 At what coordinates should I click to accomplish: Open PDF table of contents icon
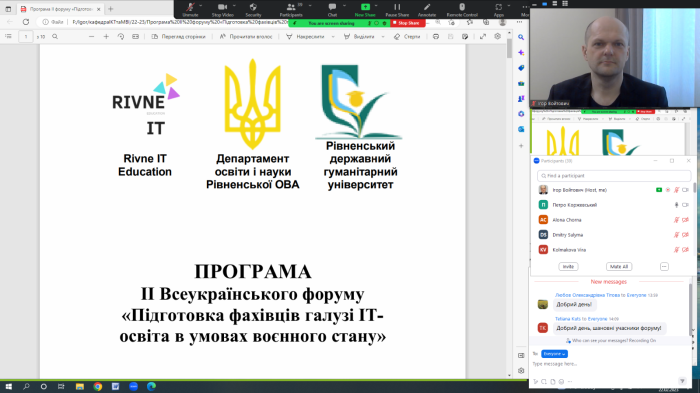[x=8, y=37]
